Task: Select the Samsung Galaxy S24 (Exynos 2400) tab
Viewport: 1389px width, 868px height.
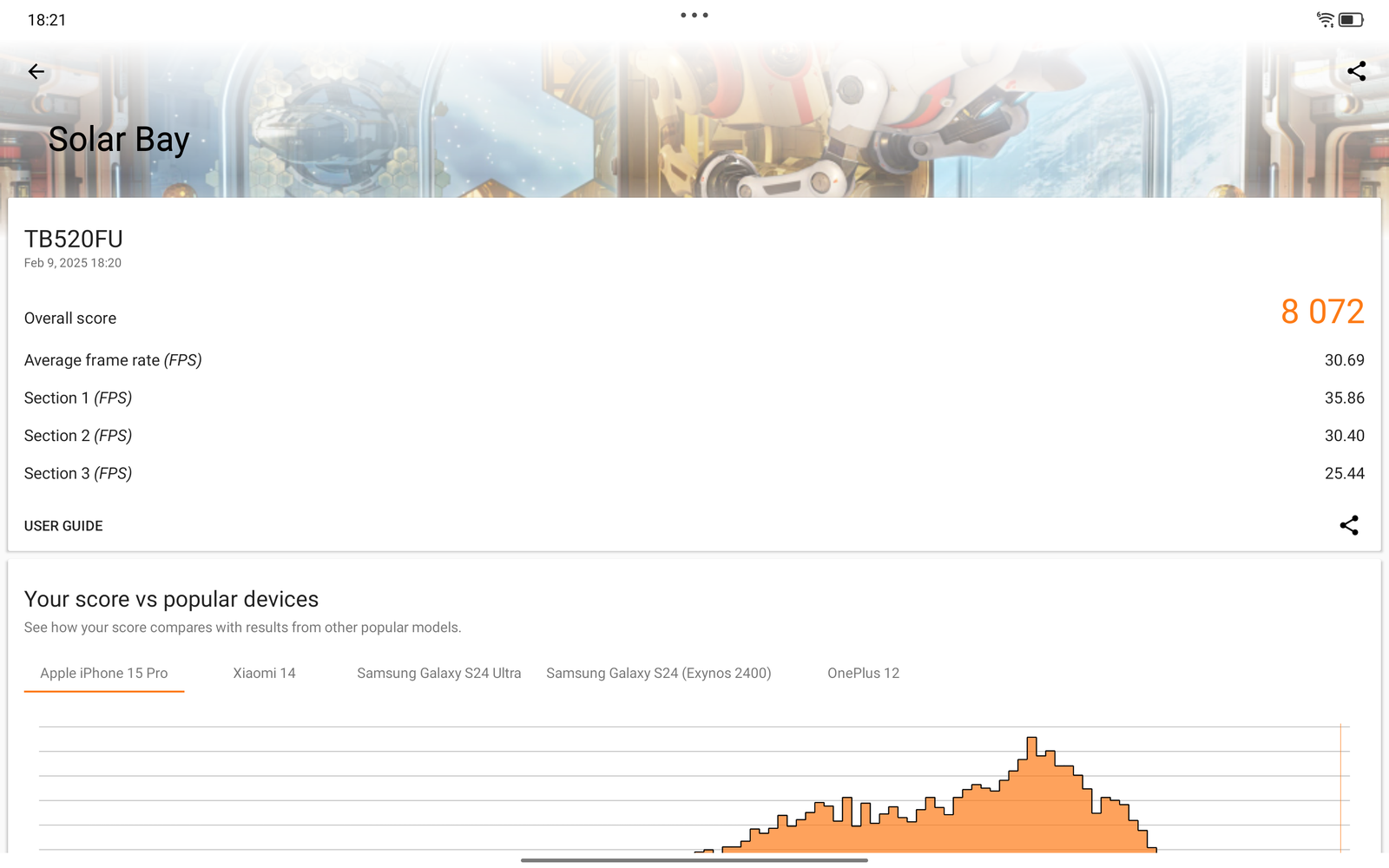Action: [x=658, y=674]
